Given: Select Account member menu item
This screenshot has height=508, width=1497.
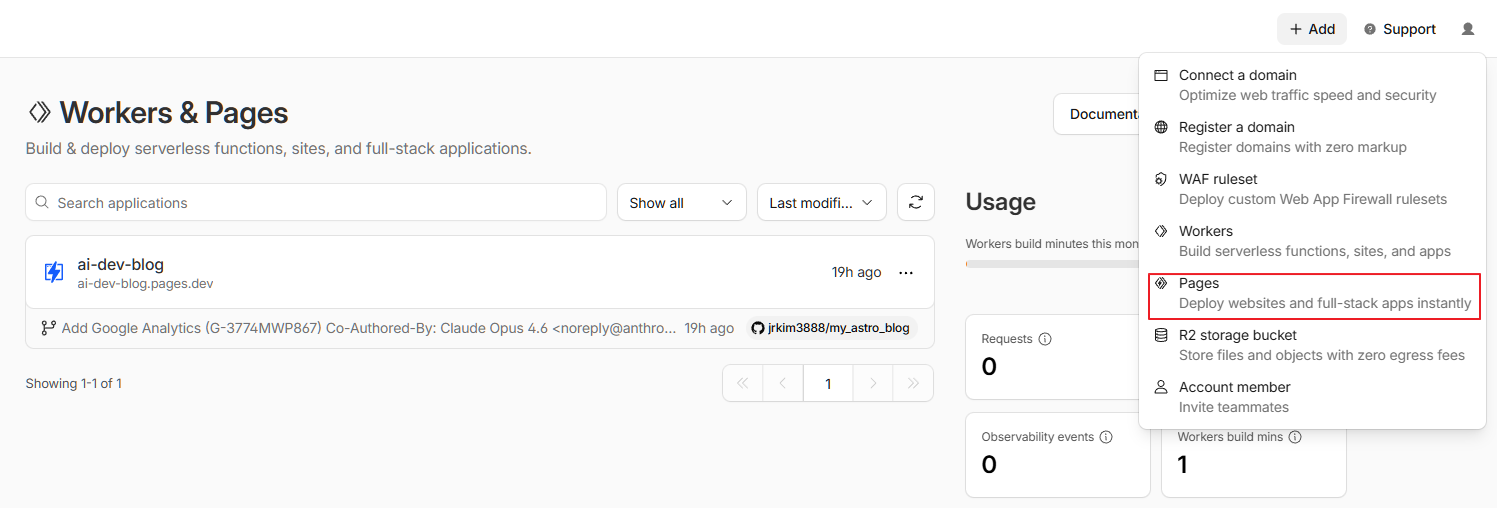Looking at the screenshot, I should point(1312,397).
